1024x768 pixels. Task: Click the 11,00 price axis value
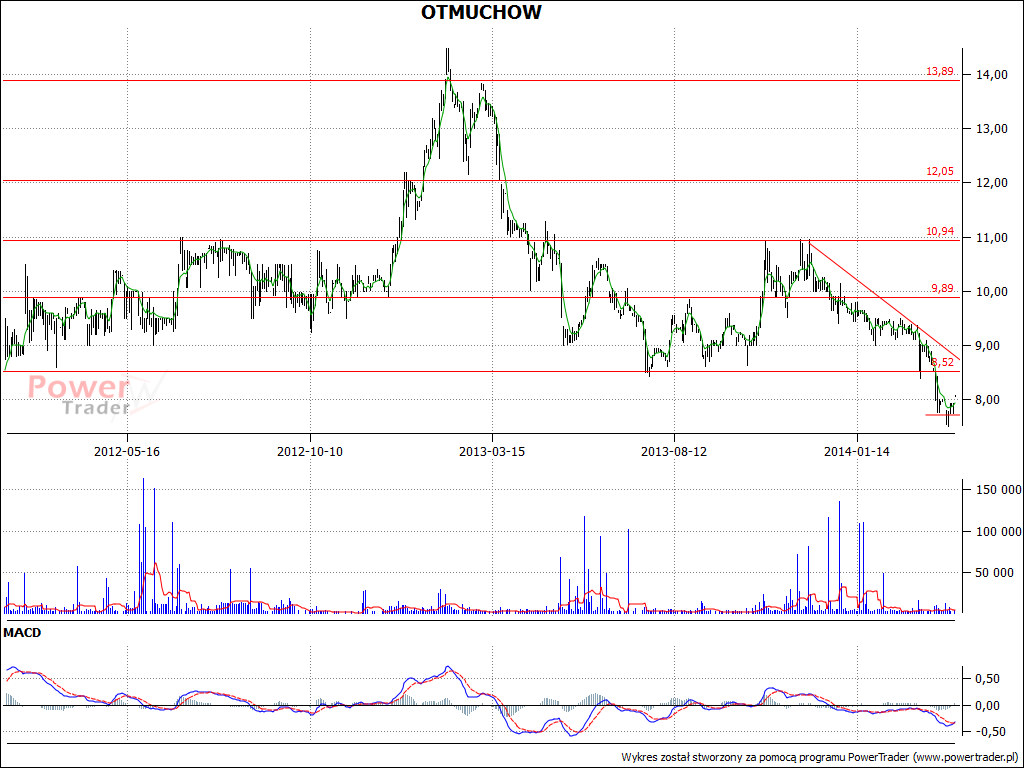[x=991, y=238]
